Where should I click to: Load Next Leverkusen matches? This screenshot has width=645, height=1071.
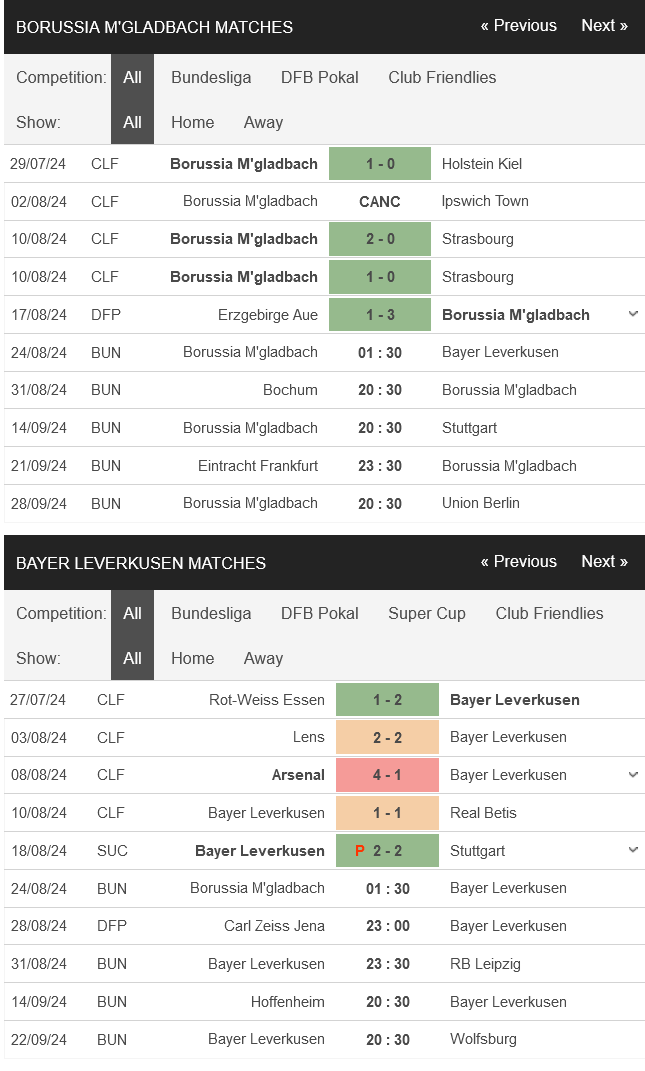click(604, 562)
